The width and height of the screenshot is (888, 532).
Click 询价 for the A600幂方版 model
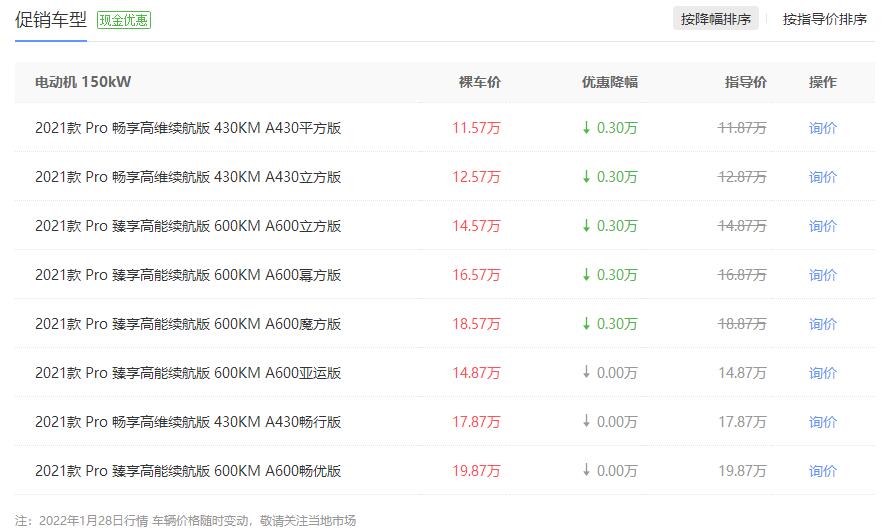822,275
